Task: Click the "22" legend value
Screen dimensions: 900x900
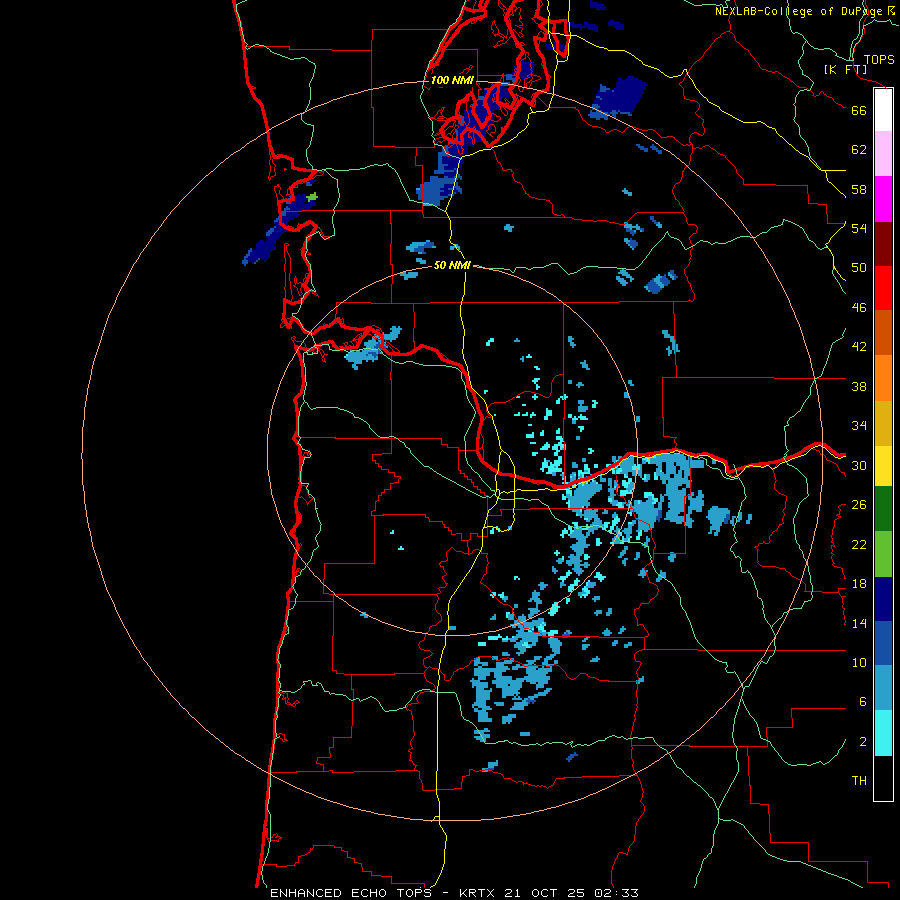Action: pyautogui.click(x=859, y=544)
